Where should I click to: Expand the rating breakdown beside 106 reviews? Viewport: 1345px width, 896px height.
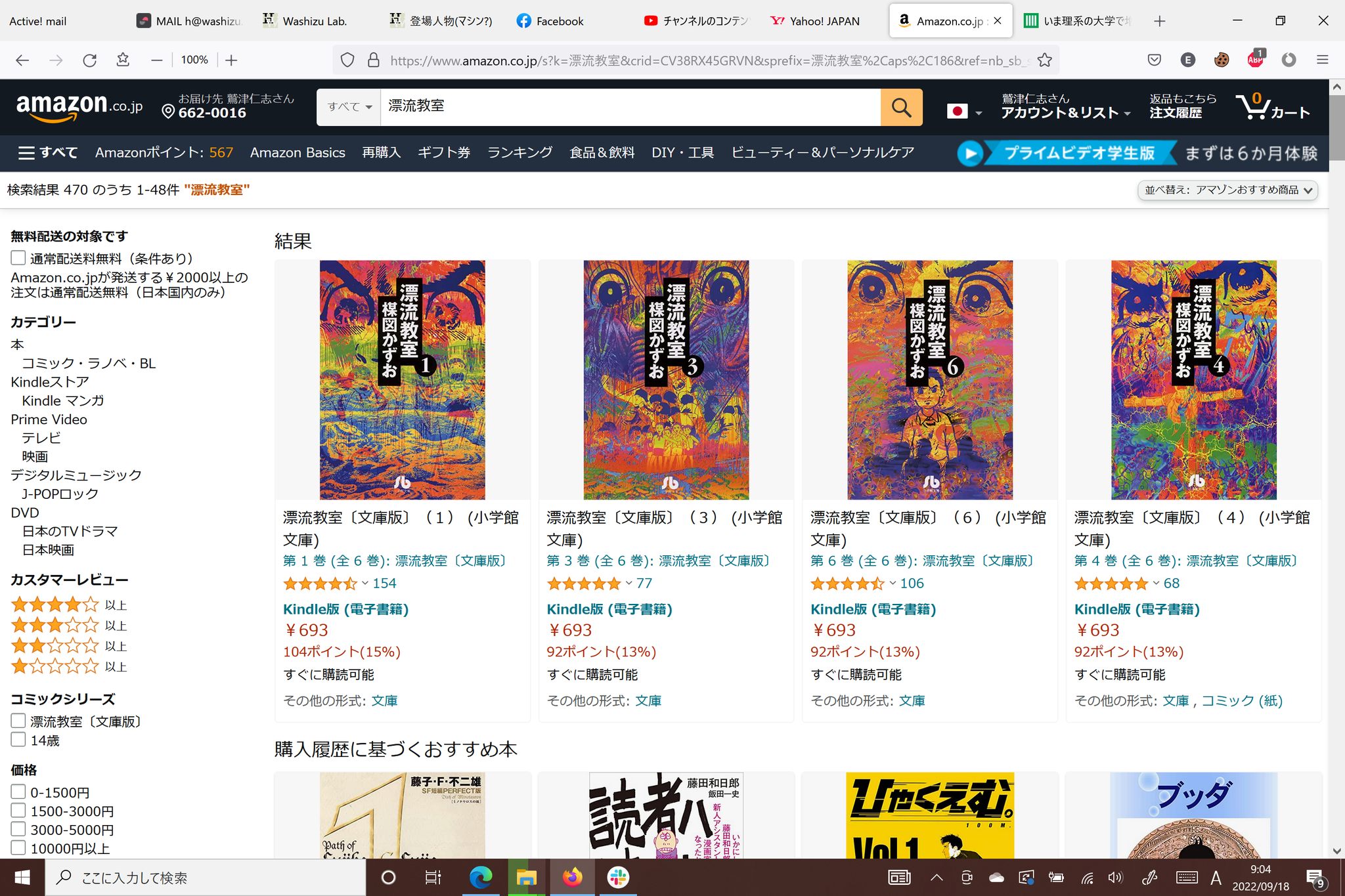point(893,583)
